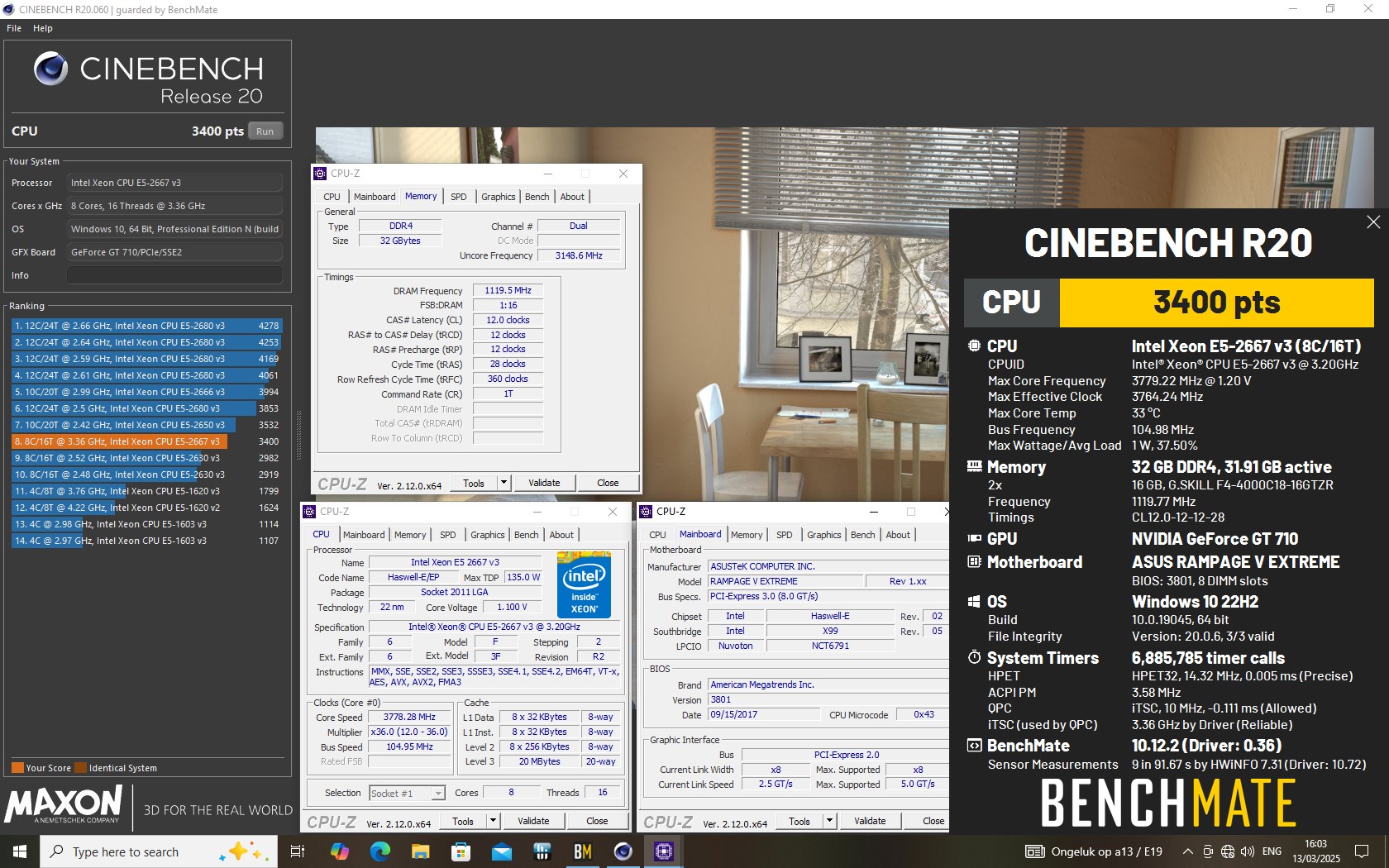Select ranking entry 1 E5-2680 v3 score 4278
The height and width of the screenshot is (868, 1389).
click(x=146, y=326)
